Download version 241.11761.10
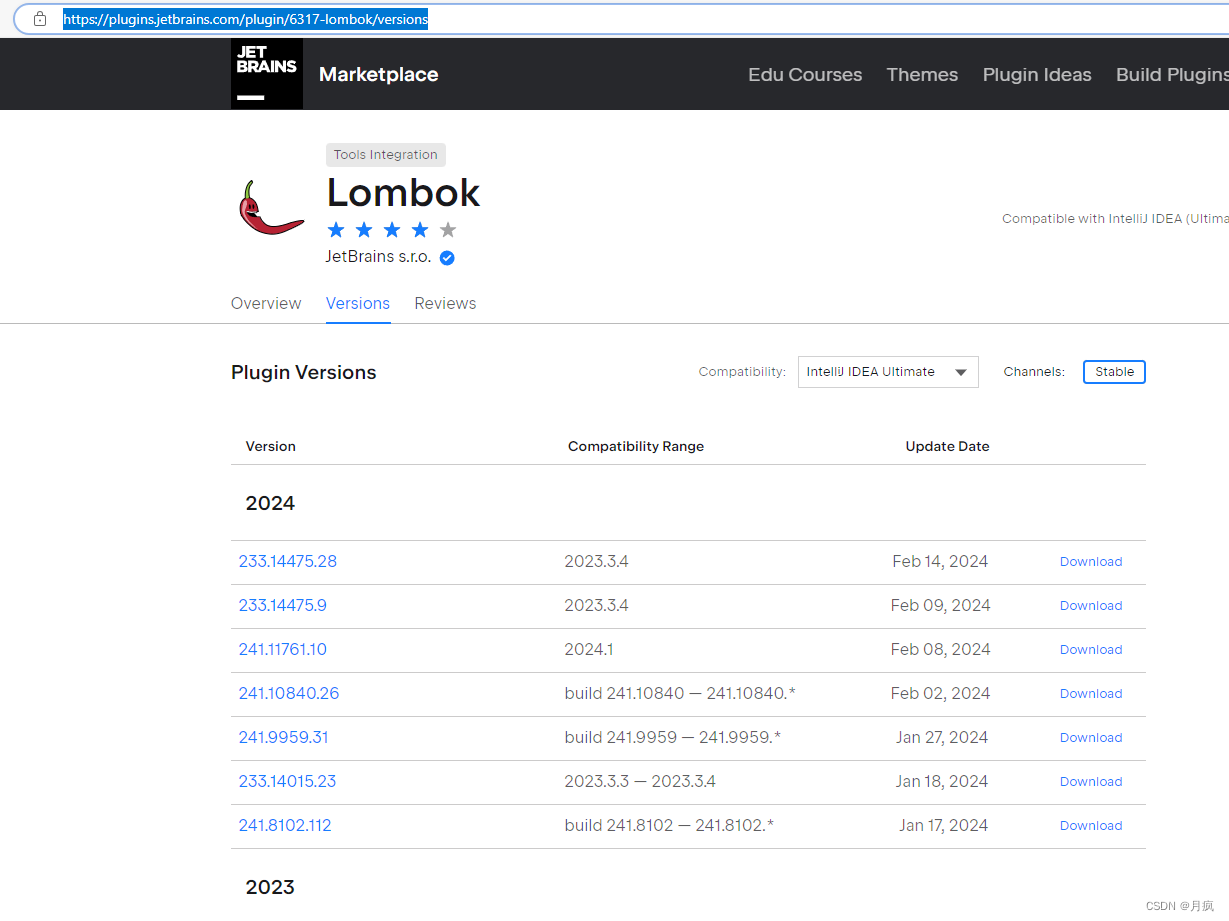Screen dimensions: 1229x921 [x=1091, y=650]
